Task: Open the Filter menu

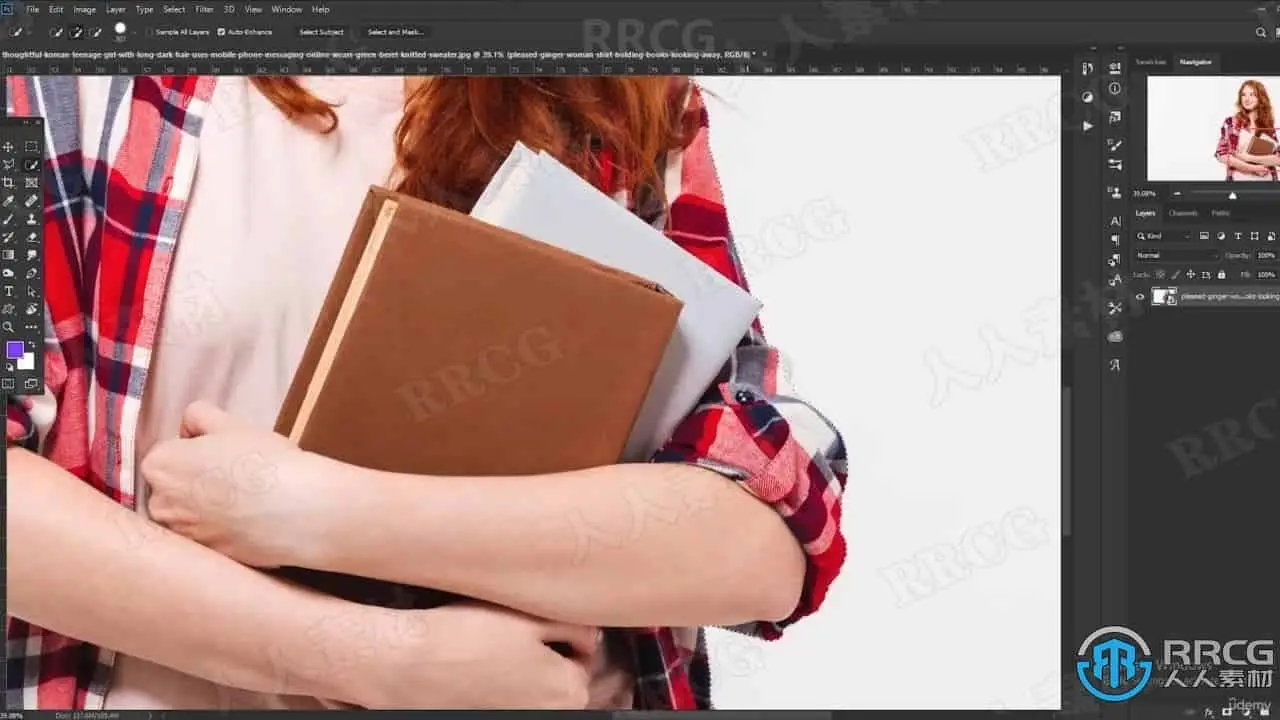Action: click(x=204, y=9)
